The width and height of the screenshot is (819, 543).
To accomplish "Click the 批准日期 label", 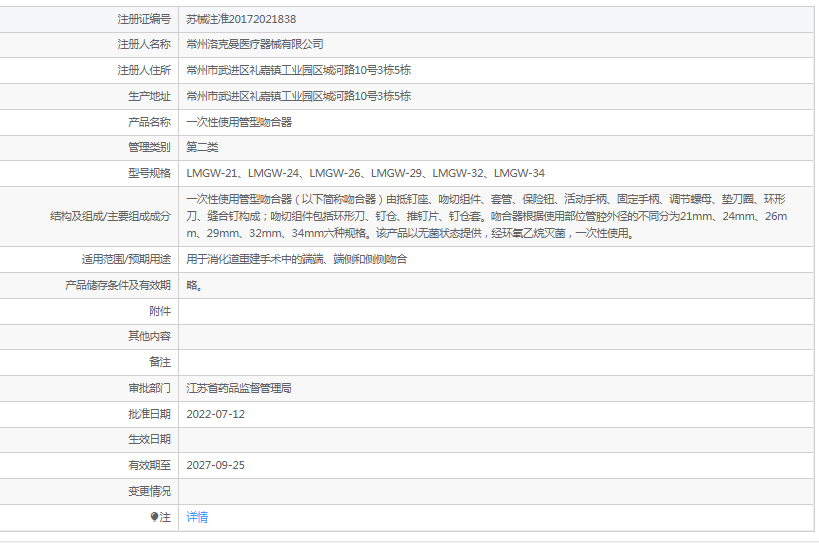I will click(149, 414).
